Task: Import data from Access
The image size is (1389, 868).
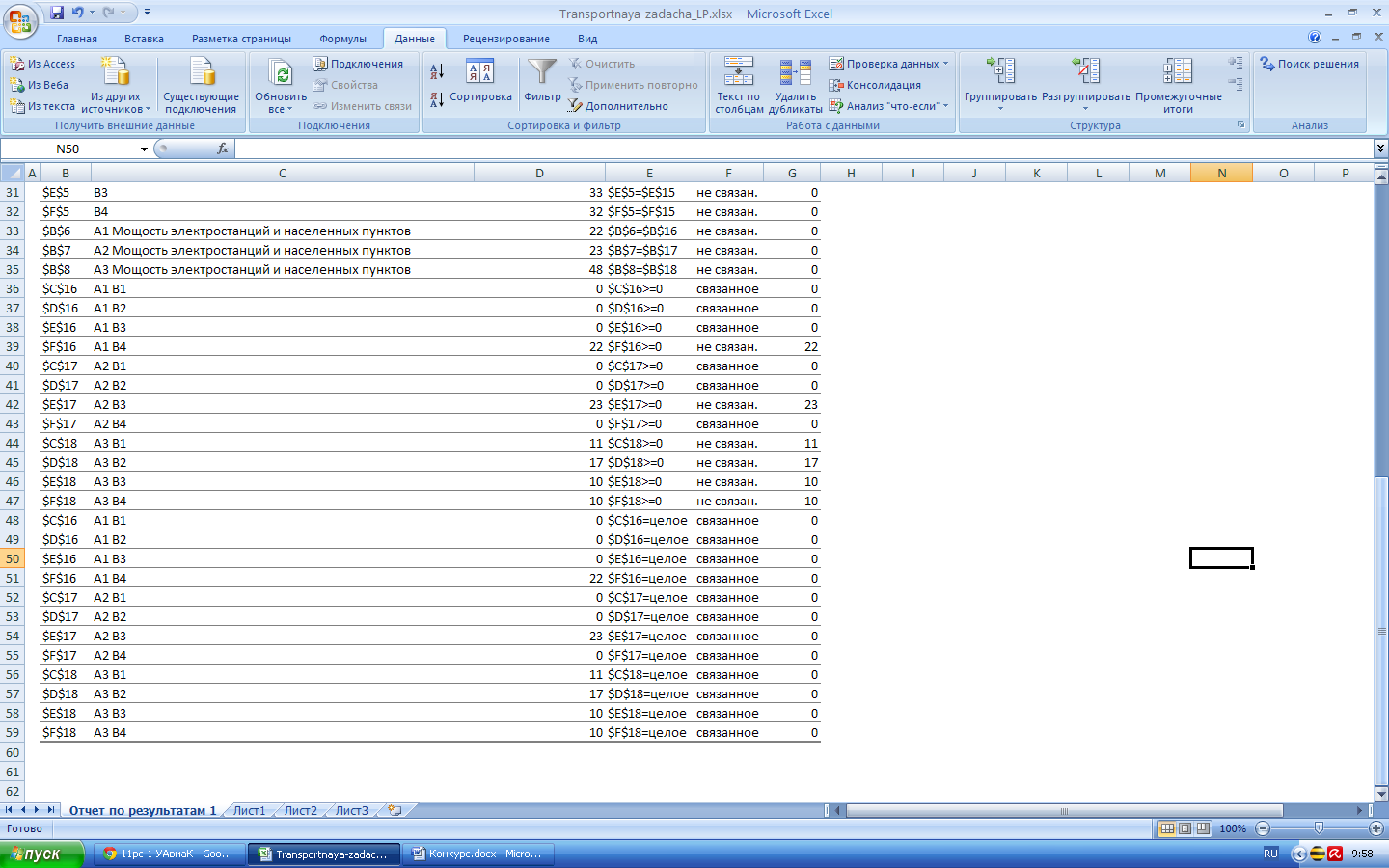Action: [x=42, y=64]
